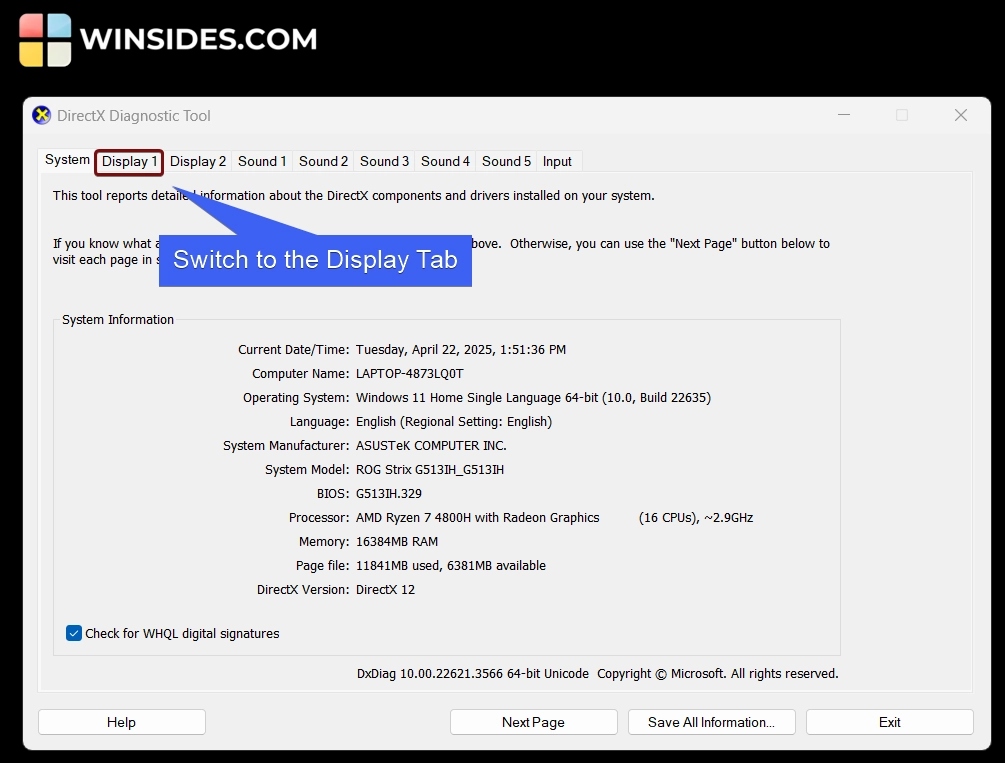The height and width of the screenshot is (763, 1005).
Task: Click the AMD Ryzen 7 4800H processor text
Action: click(x=478, y=518)
